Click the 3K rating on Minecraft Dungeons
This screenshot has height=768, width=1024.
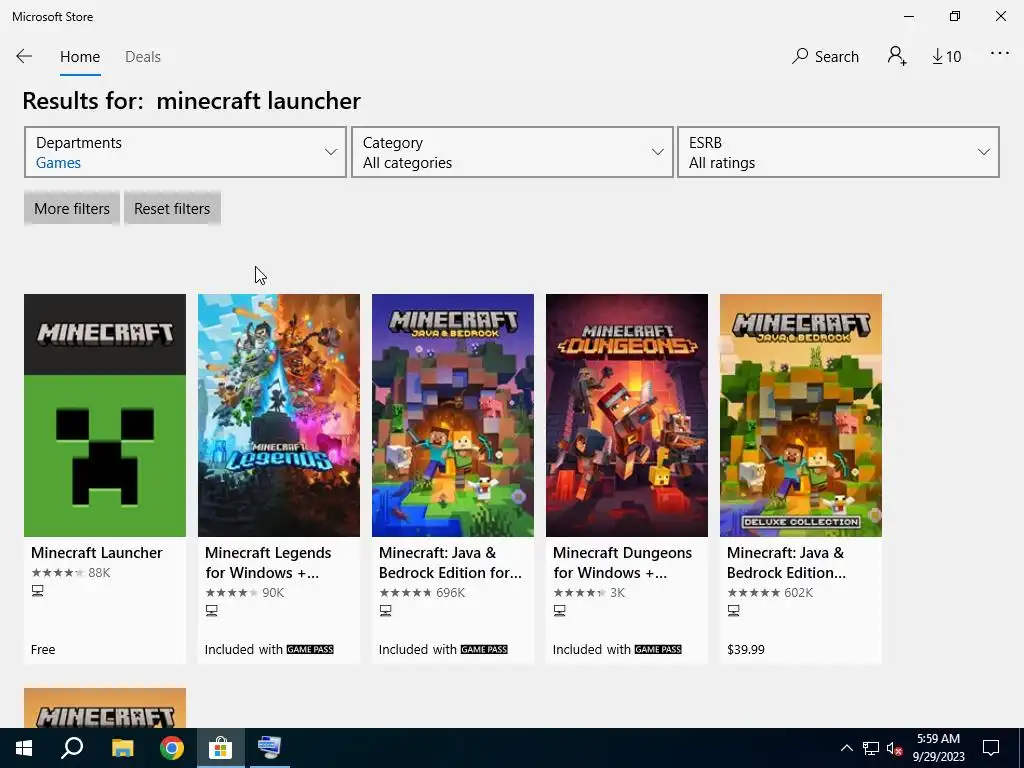(589, 593)
